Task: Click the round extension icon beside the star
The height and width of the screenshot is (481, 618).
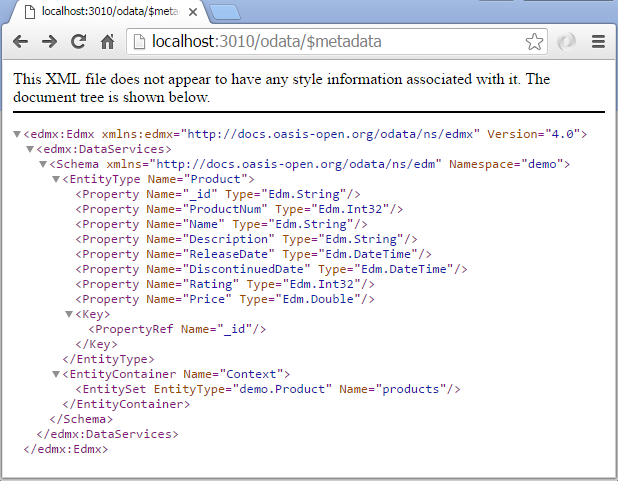Action: point(566,41)
